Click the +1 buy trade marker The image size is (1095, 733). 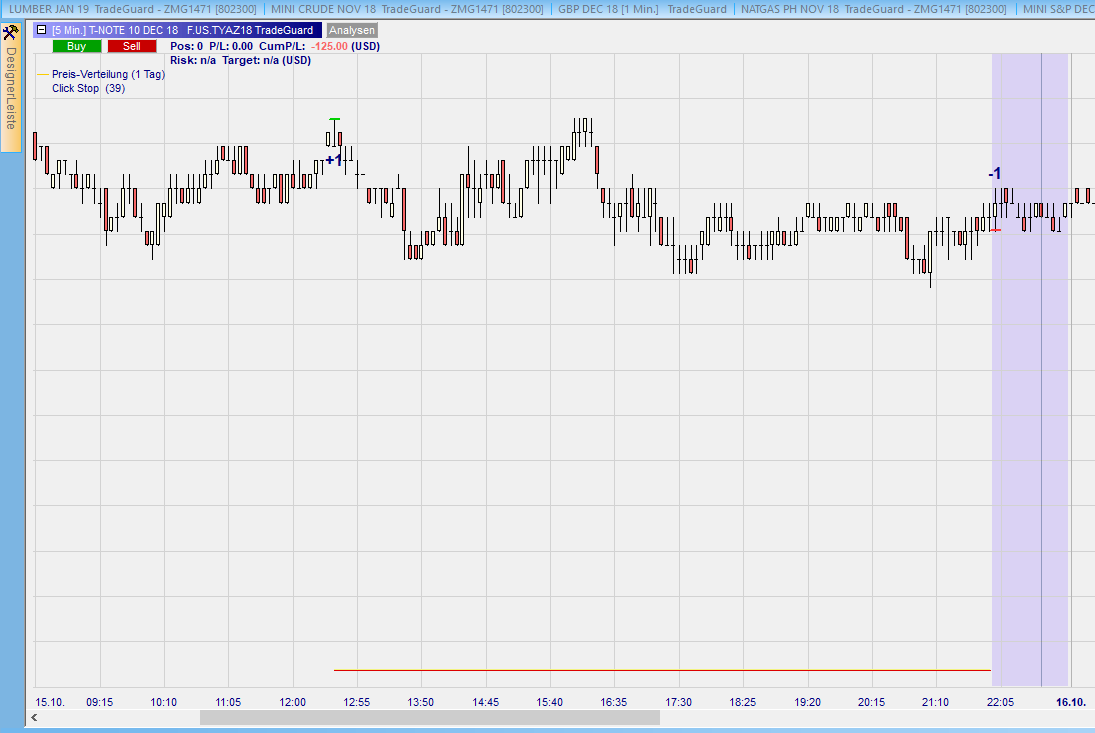coord(333,160)
